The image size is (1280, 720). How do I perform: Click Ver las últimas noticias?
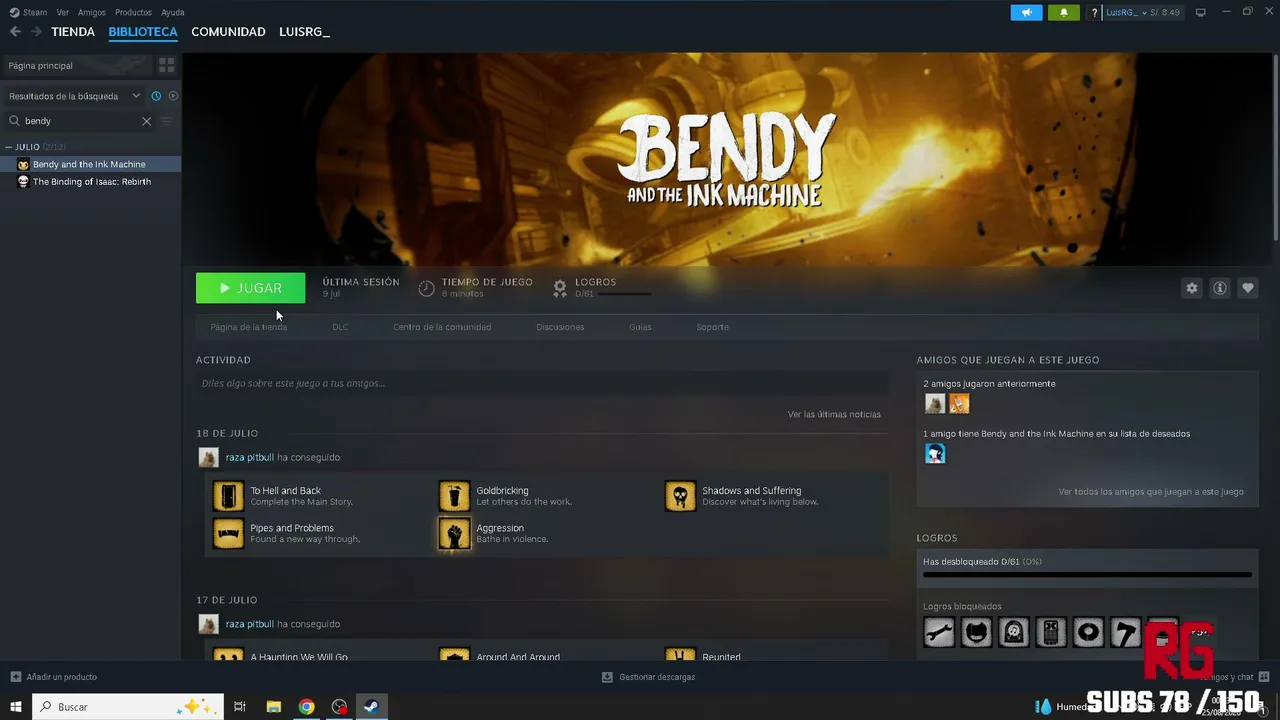tap(834, 414)
